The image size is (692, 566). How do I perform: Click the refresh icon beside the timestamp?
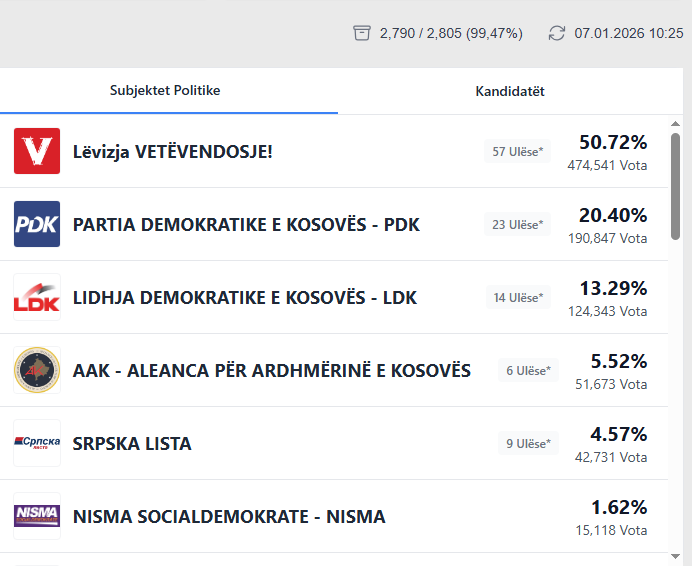557,33
